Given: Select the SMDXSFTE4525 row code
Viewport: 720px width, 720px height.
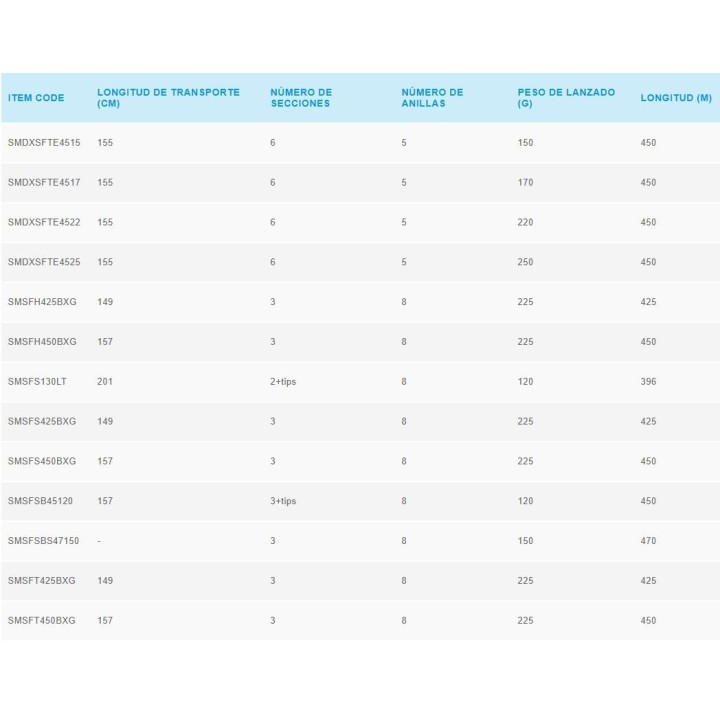Looking at the screenshot, I should [x=44, y=262].
